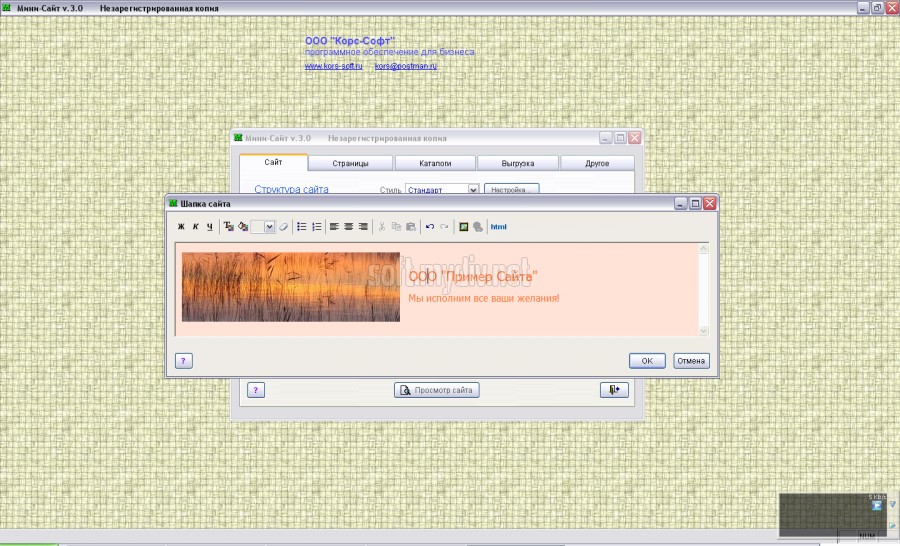The height and width of the screenshot is (546, 900).
Task: Open the font size dropdown
Action: point(269,227)
